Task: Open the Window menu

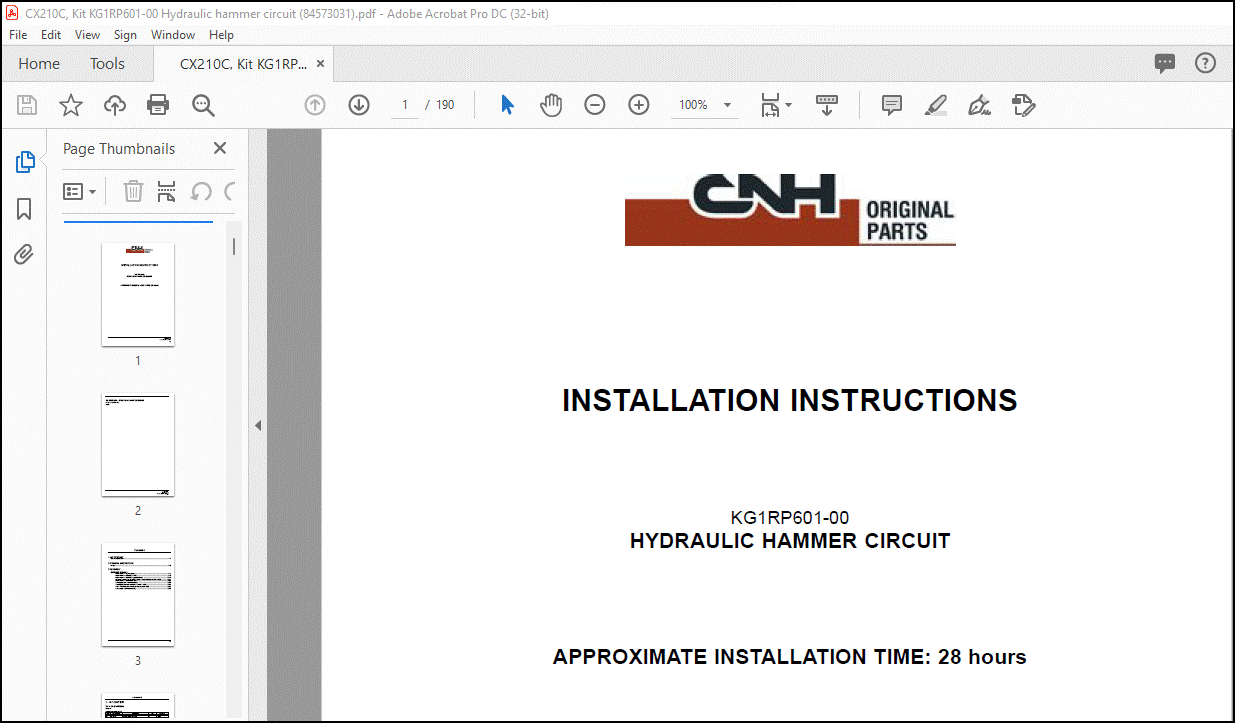Action: pos(173,35)
